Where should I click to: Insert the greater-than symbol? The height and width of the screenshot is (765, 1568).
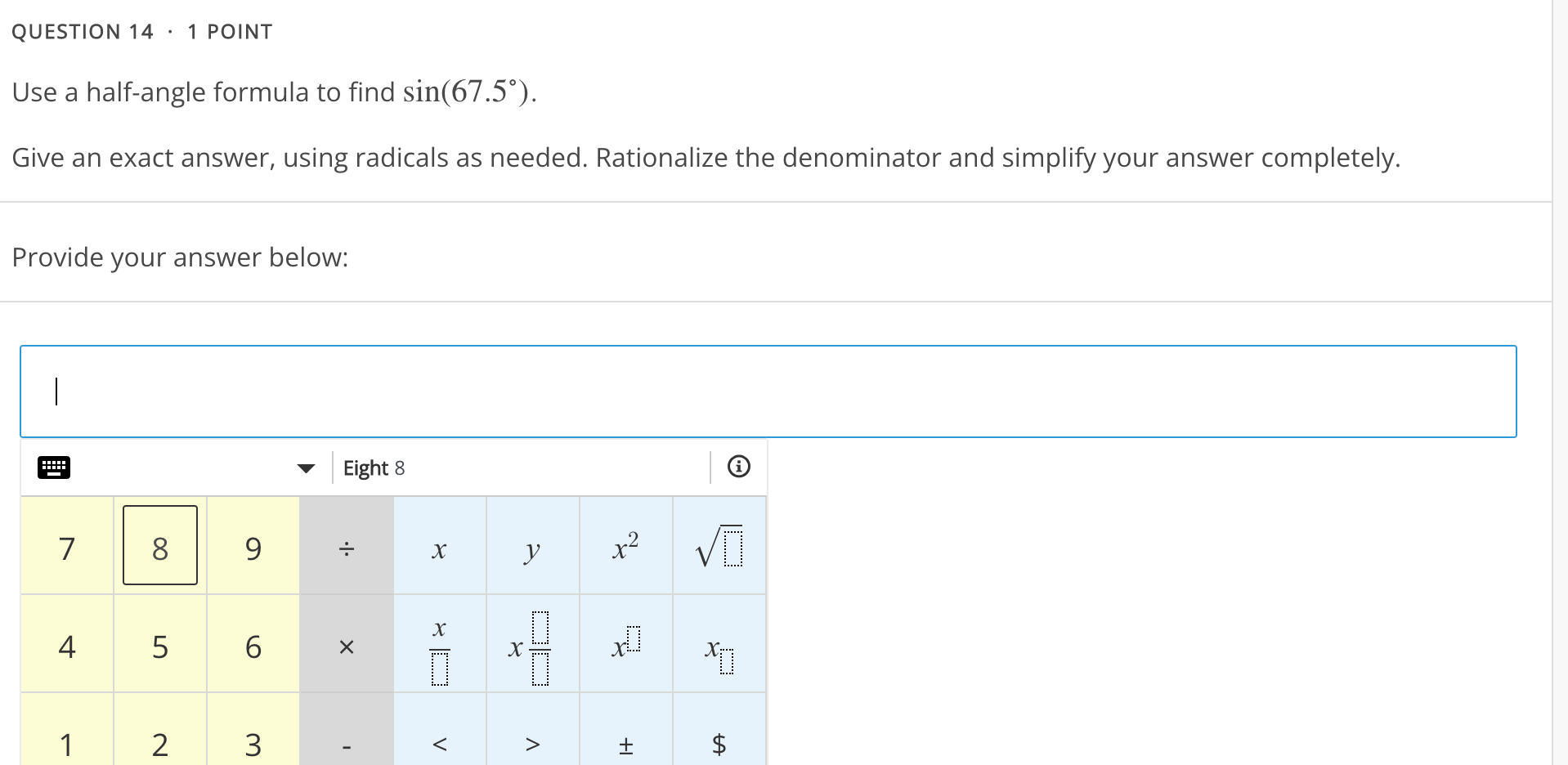click(x=532, y=743)
